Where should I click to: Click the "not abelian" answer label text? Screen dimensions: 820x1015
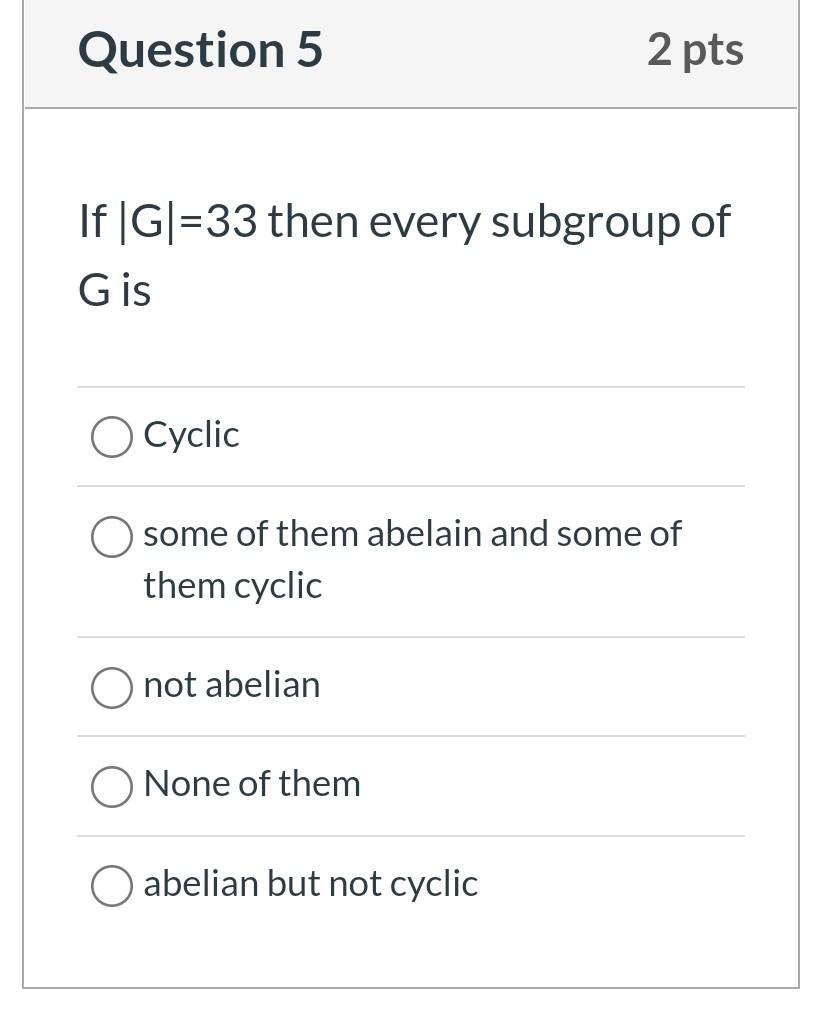point(232,685)
